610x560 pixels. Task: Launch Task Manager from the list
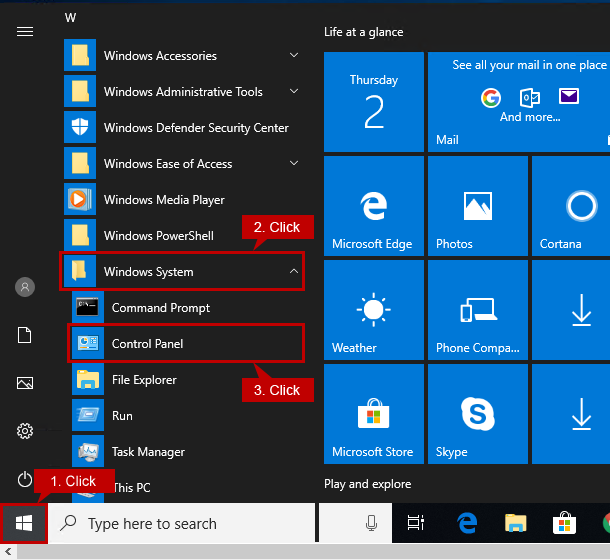pyautogui.click(x=148, y=452)
